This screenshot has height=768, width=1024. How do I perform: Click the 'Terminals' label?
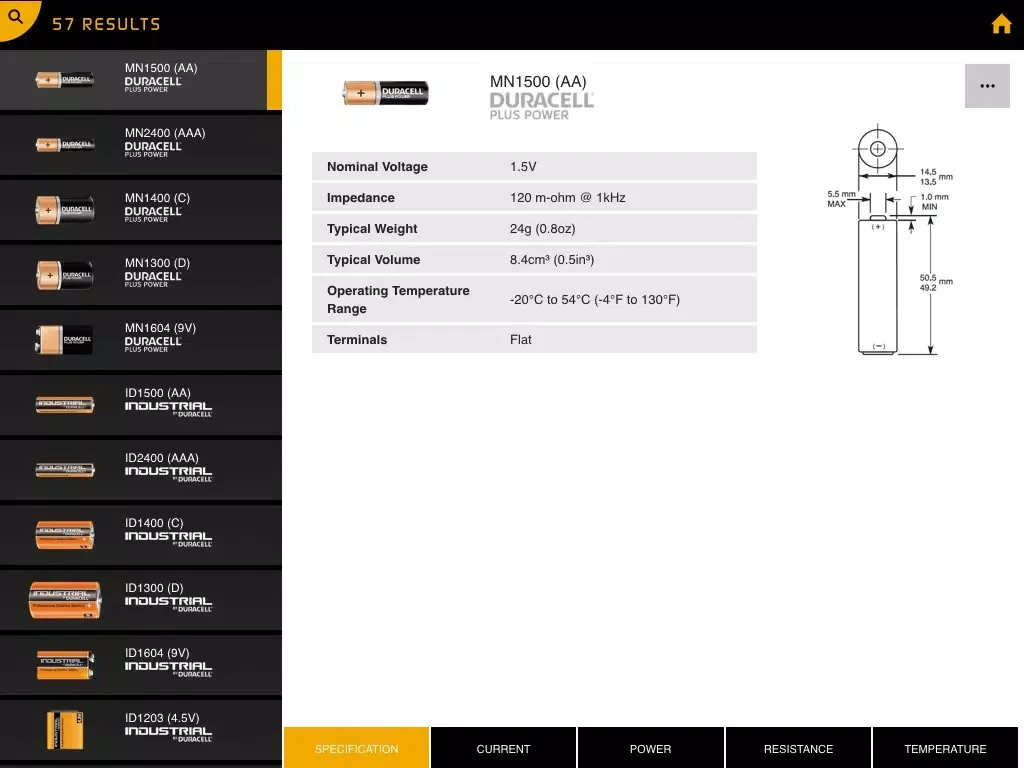click(x=357, y=340)
